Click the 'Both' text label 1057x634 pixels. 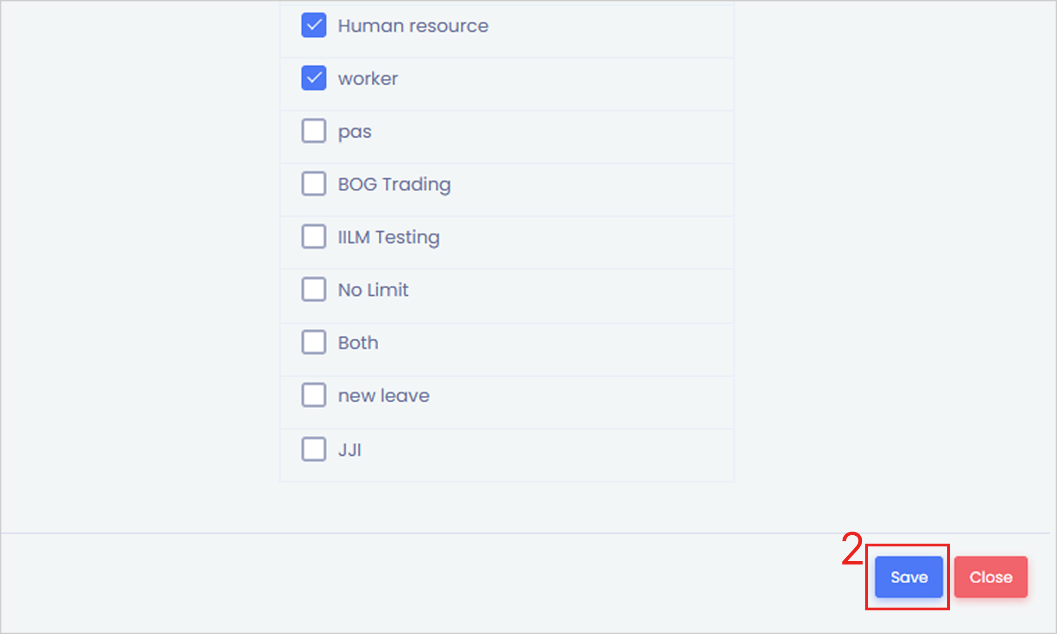(x=358, y=343)
